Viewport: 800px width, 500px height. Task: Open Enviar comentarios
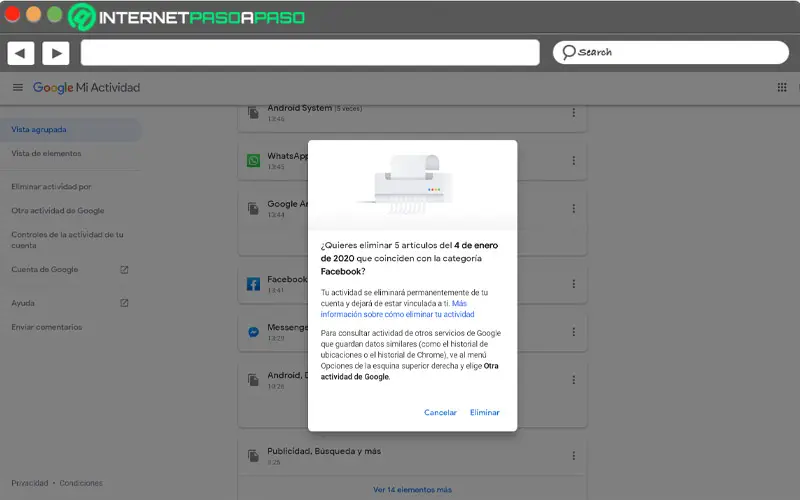pyautogui.click(x=46, y=327)
